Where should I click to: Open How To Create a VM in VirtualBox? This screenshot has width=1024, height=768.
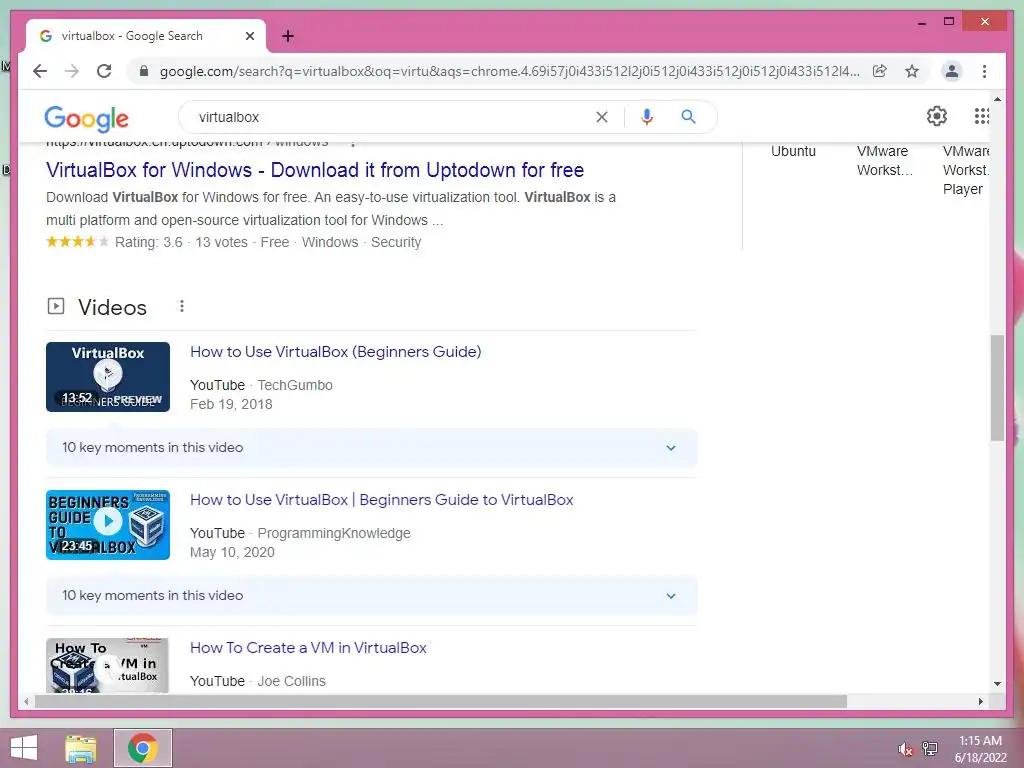pos(308,648)
